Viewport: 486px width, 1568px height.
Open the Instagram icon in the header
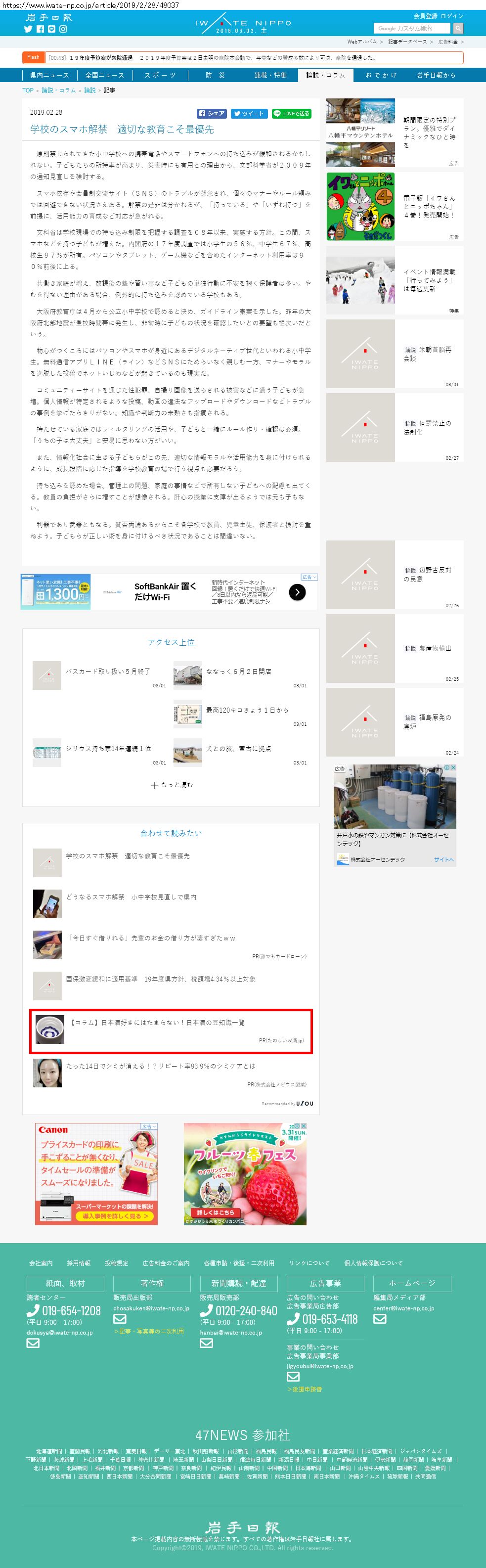click(63, 29)
